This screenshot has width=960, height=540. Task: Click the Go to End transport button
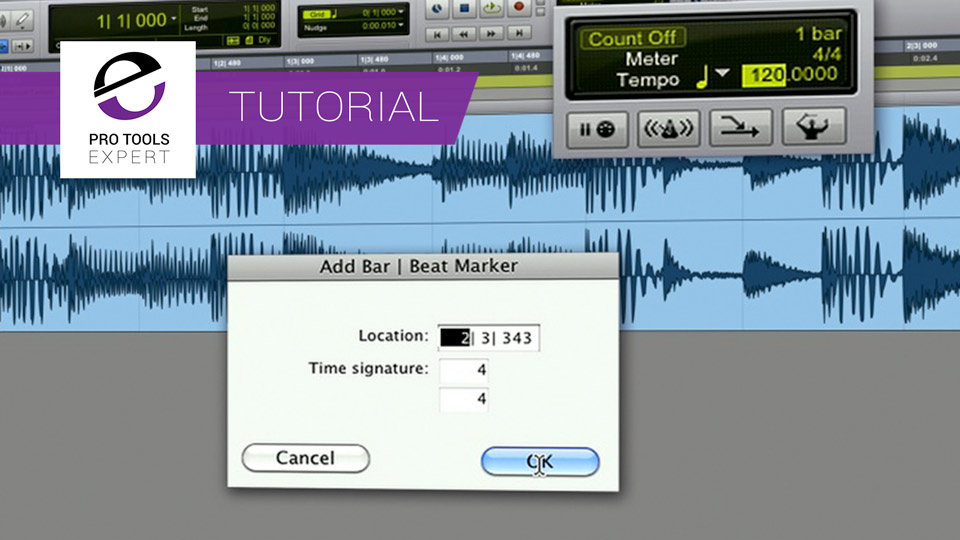pyautogui.click(x=519, y=32)
